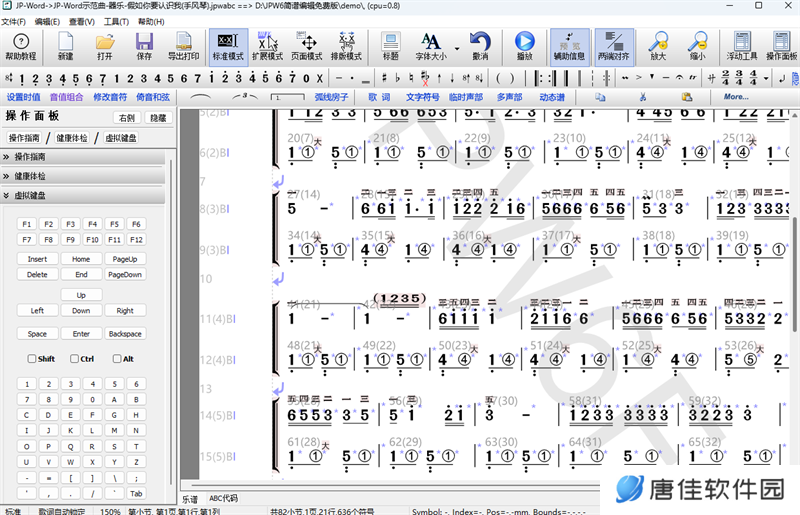Open the 歌词 lyrics tool

[379, 96]
